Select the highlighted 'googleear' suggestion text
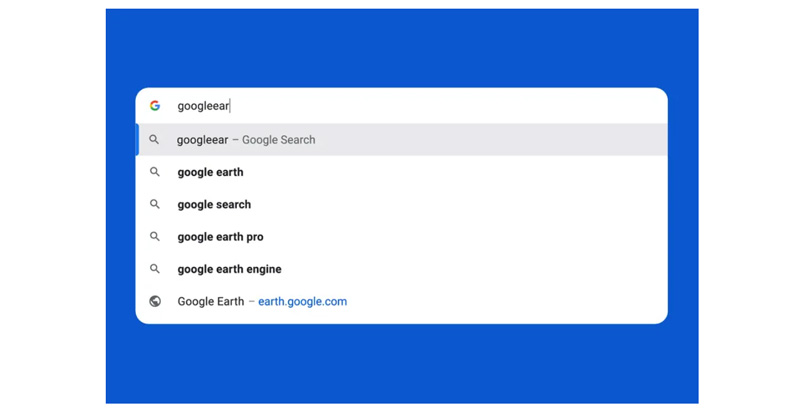 pos(202,140)
